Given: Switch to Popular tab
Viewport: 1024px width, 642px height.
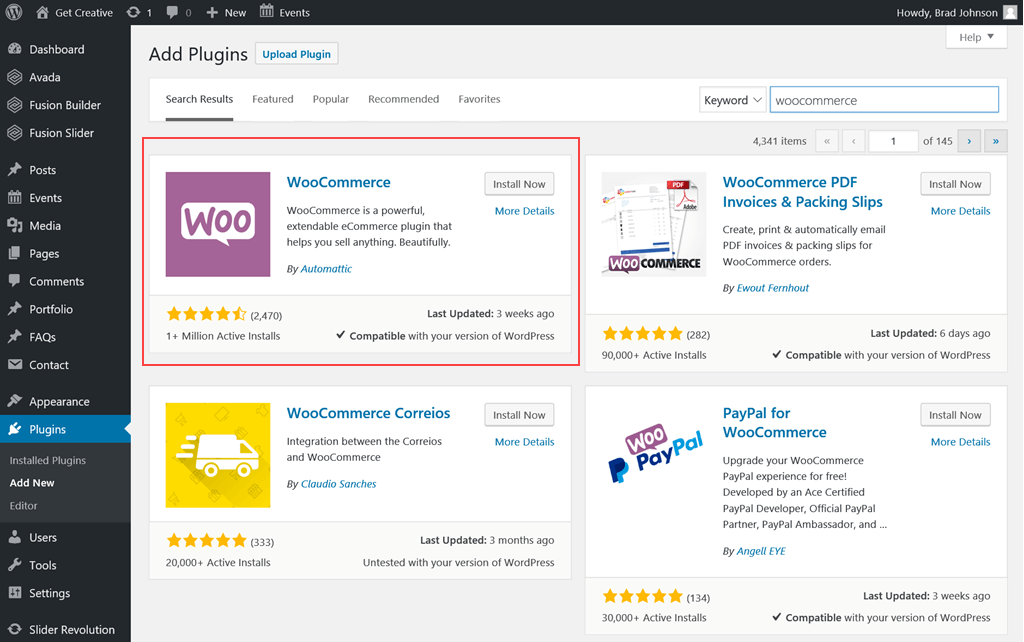Looking at the screenshot, I should [x=330, y=99].
